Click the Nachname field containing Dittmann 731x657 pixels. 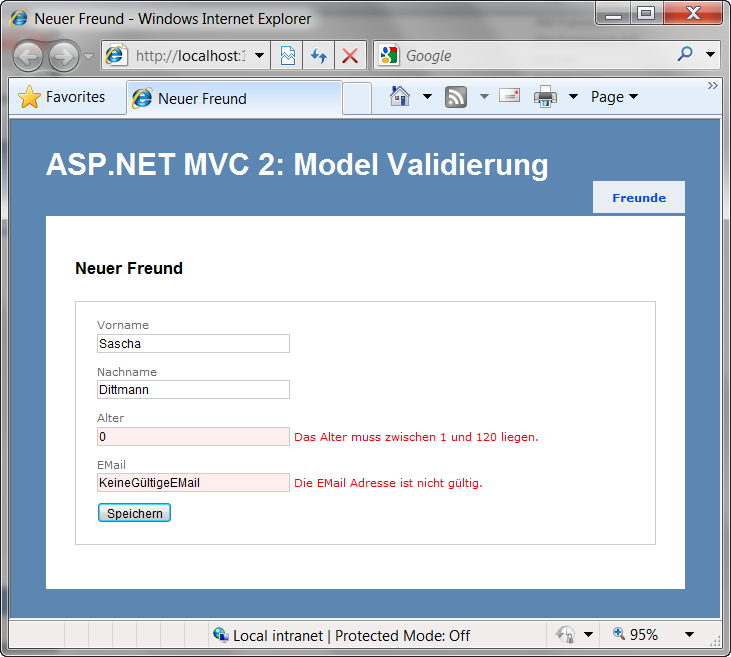click(193, 390)
